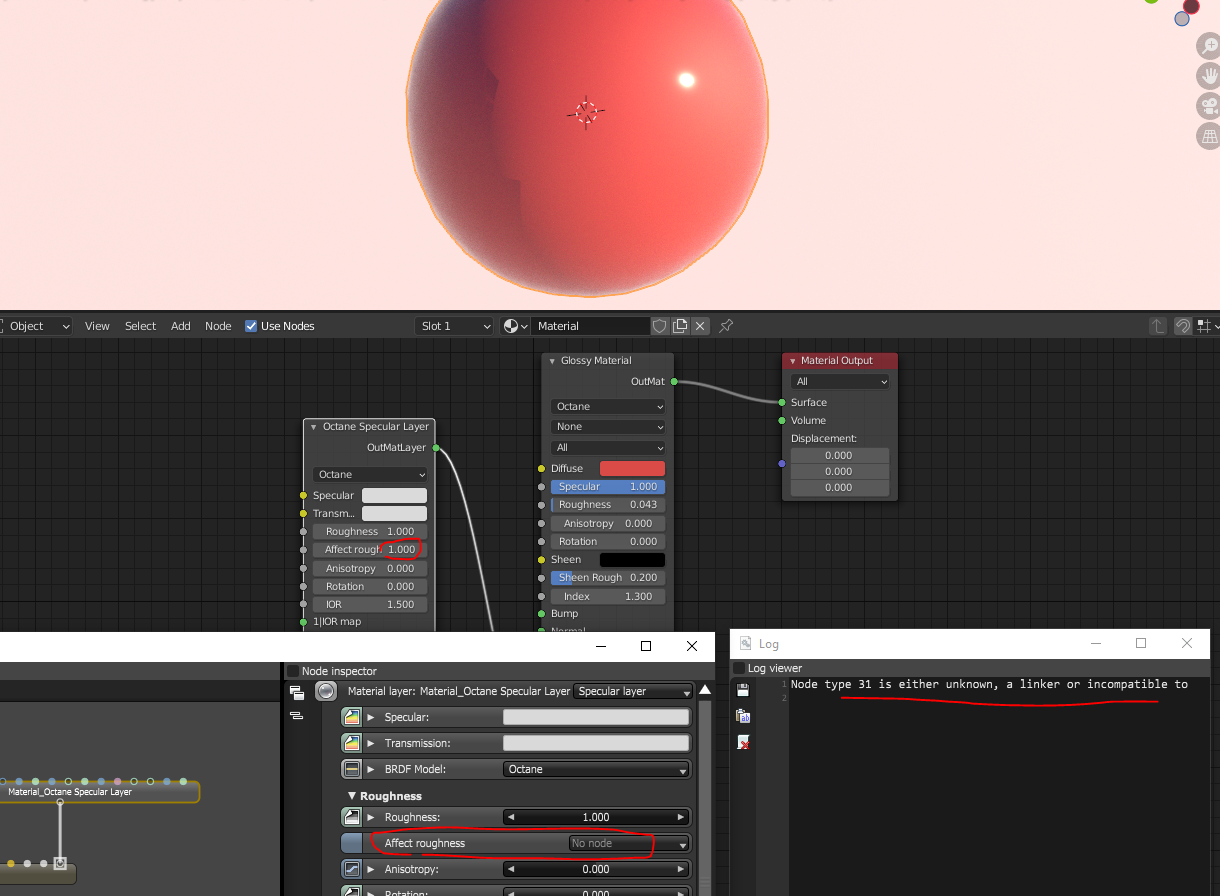Open the BRDF Model Octane dropdown in inspector
Image resolution: width=1220 pixels, height=896 pixels.
point(596,769)
